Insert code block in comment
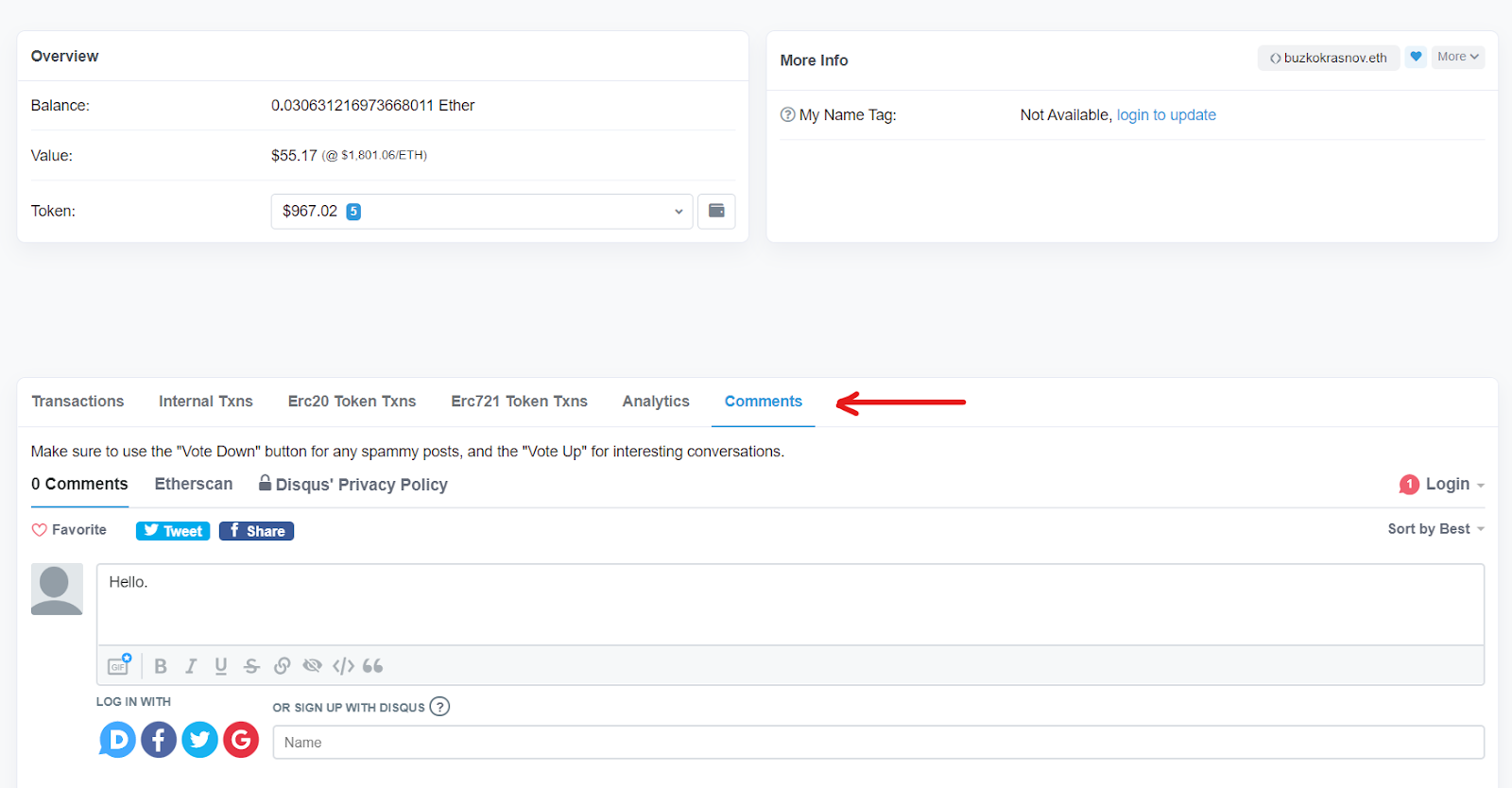Viewport: 1512px width, 788px height. tap(343, 666)
